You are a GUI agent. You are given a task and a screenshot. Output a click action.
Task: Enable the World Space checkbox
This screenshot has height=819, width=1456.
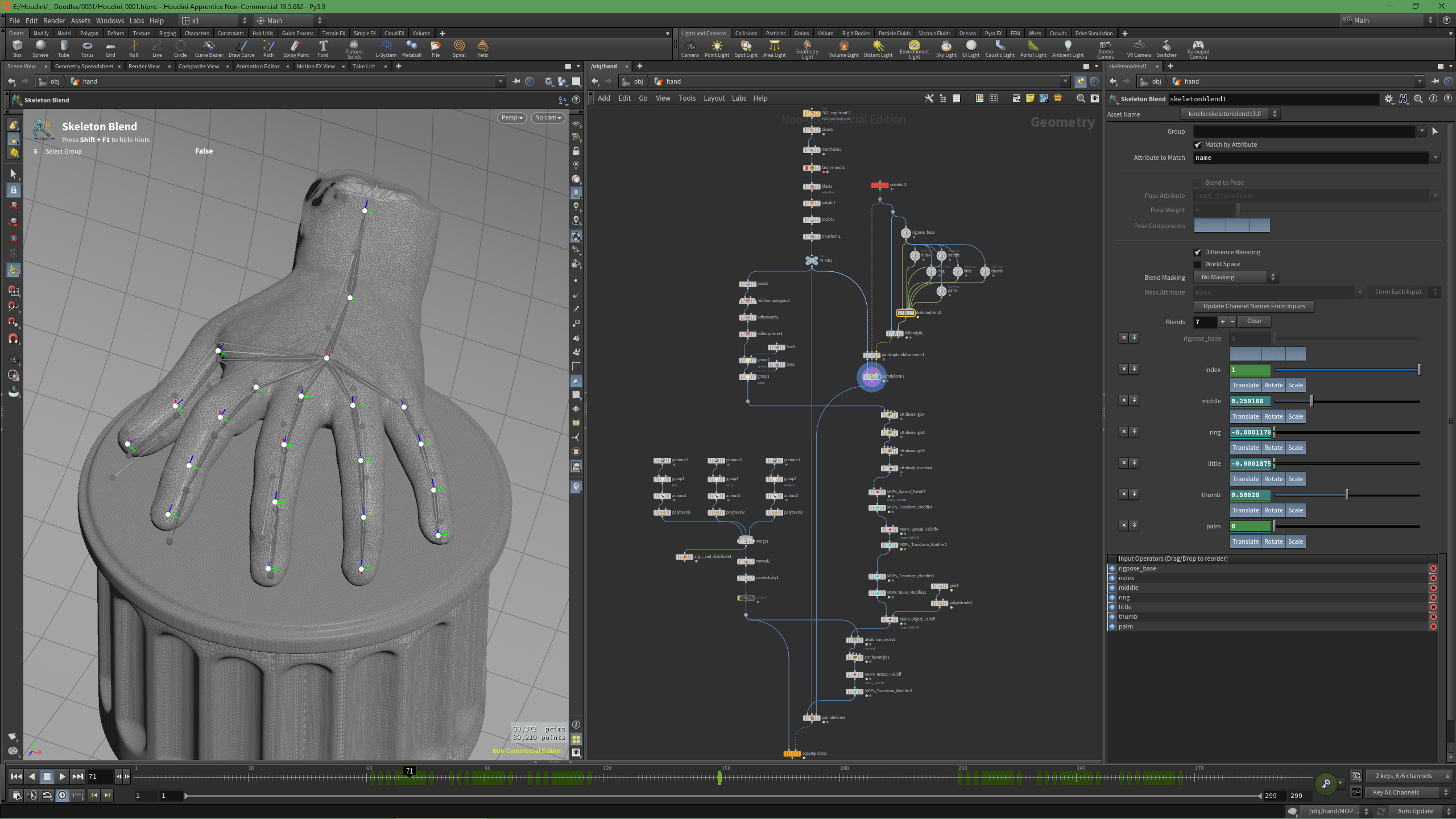point(1198,264)
